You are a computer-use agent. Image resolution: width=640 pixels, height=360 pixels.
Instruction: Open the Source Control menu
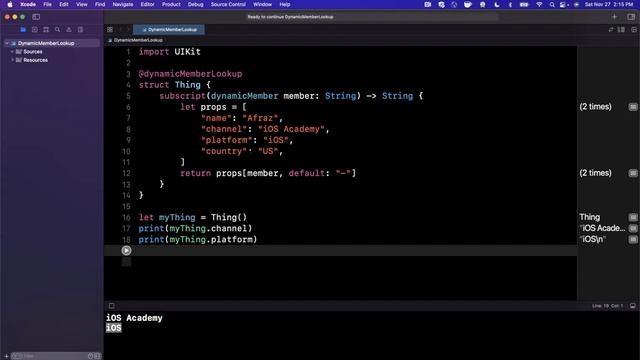pyautogui.click(x=228, y=4)
